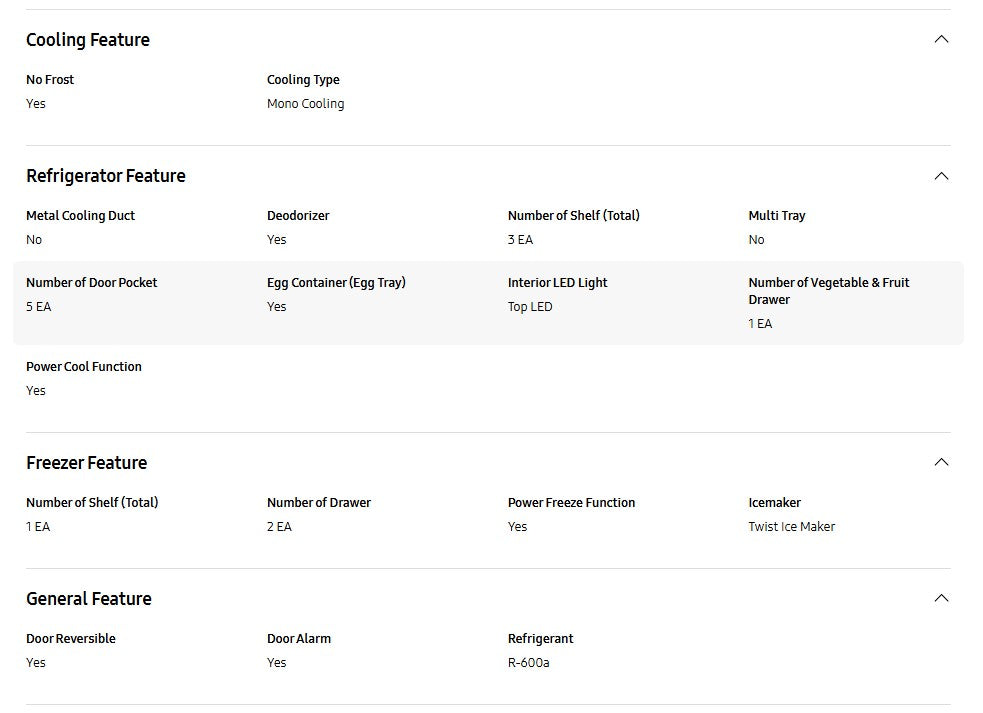This screenshot has height=713, width=983.
Task: Click the Metal Cooling Duct label
Action: 80,216
